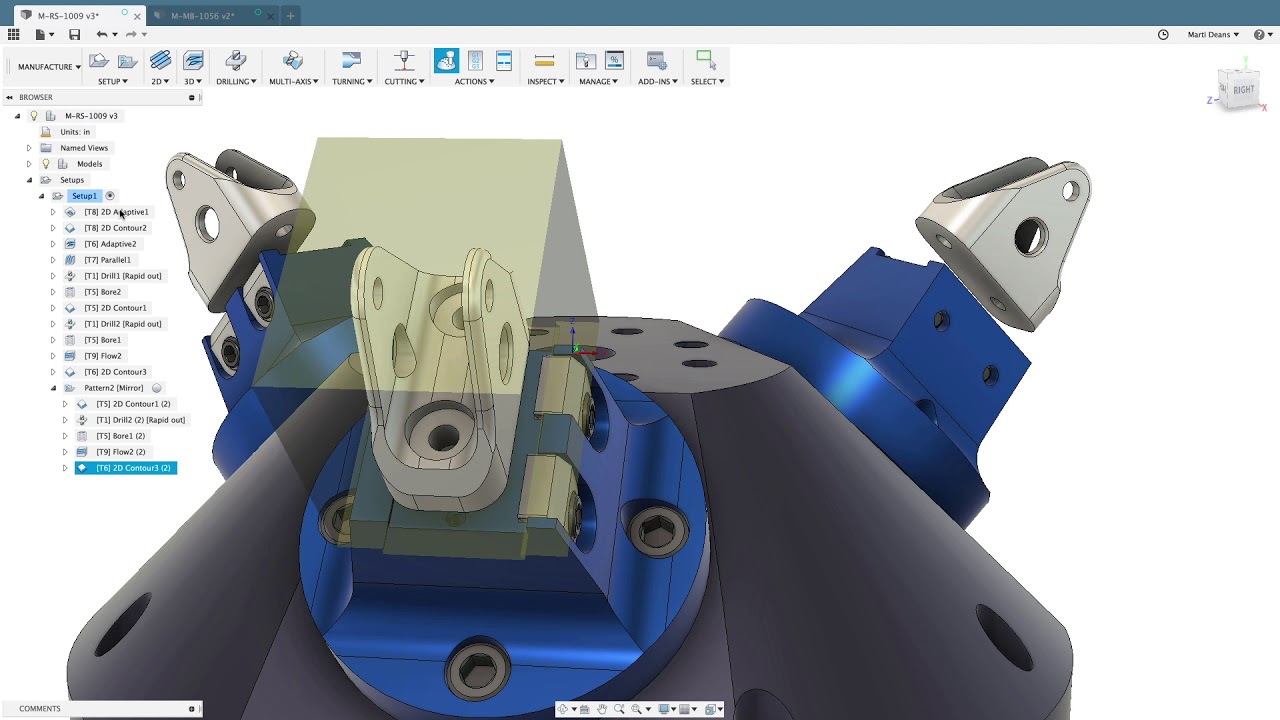Click the Cutting operation icon
Screen dimensions: 1280x720
[404, 61]
